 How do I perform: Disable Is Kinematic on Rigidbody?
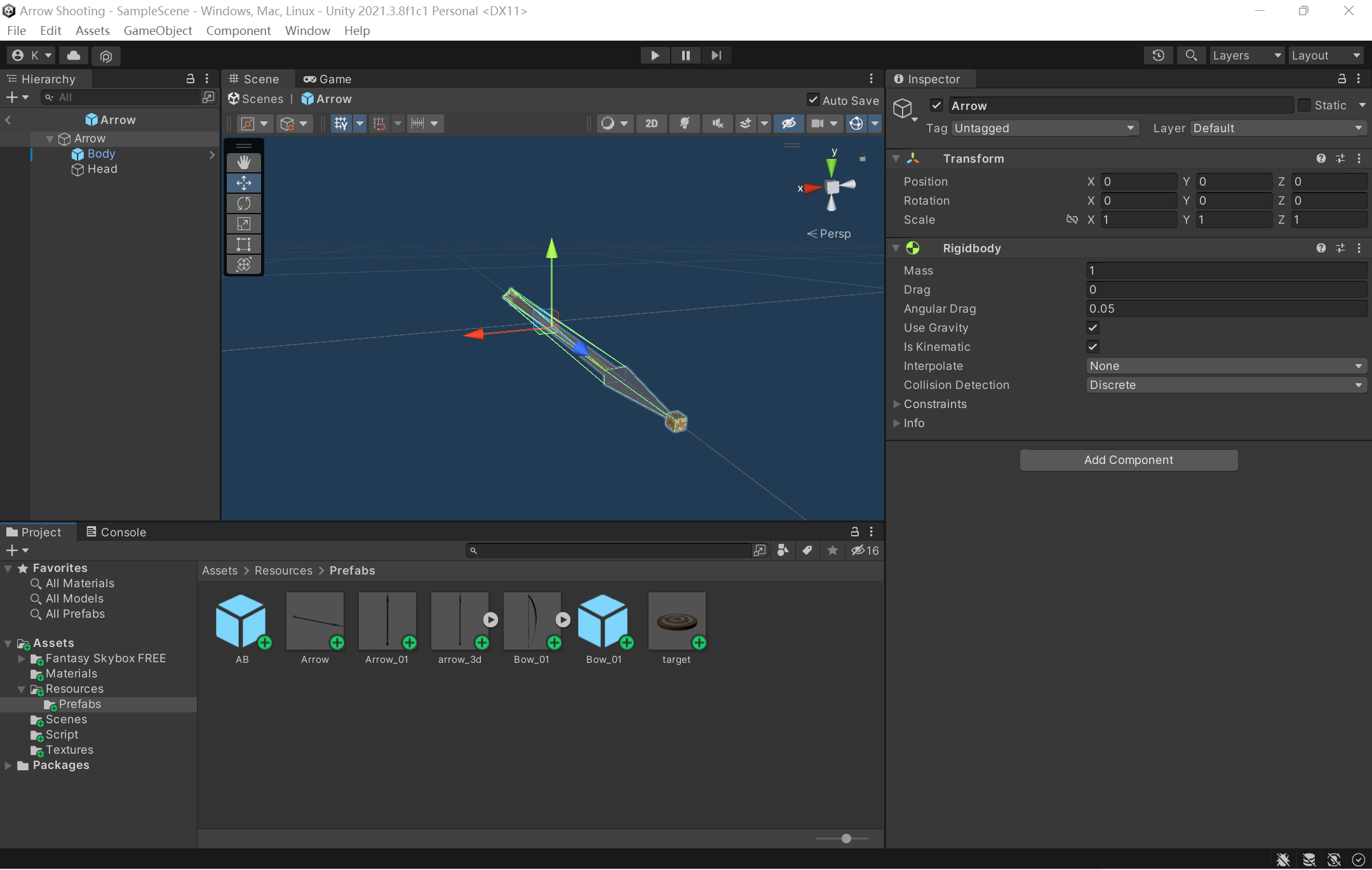pos(1092,346)
